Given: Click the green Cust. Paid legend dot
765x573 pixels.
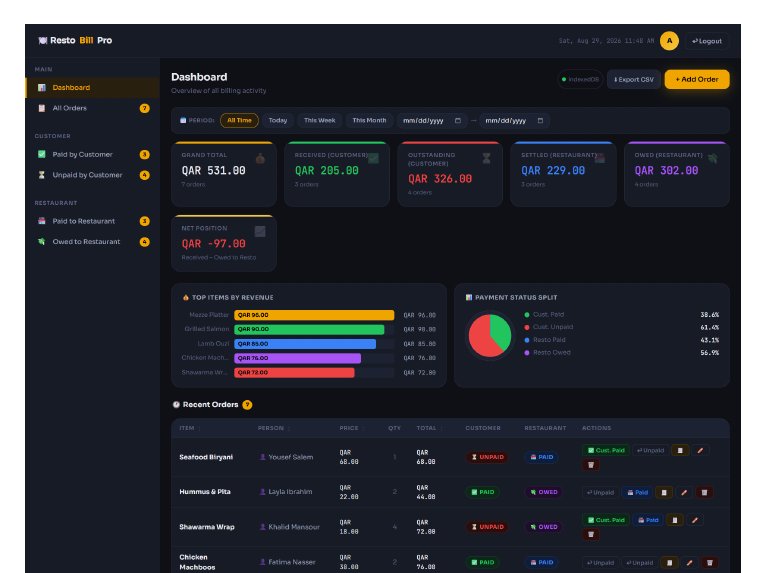Looking at the screenshot, I should [x=527, y=315].
